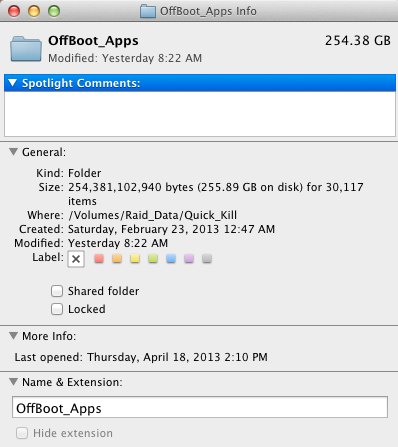Apply the gray label color
The height and width of the screenshot is (447, 398).
tap(207, 259)
